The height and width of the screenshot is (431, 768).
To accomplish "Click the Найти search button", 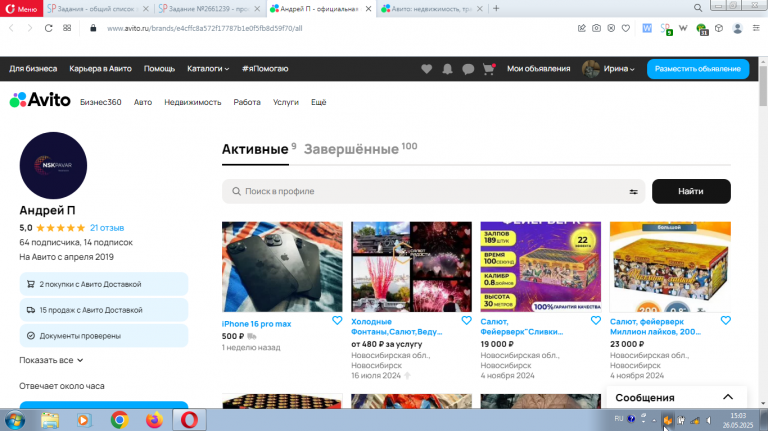I will point(691,192).
